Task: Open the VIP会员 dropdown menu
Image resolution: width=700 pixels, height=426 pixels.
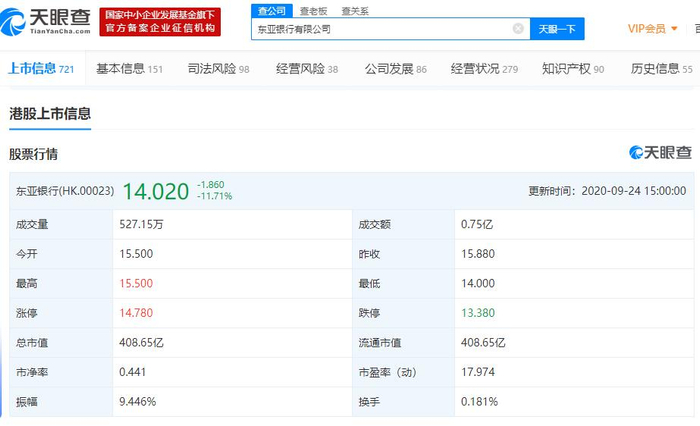Action: tap(651, 29)
